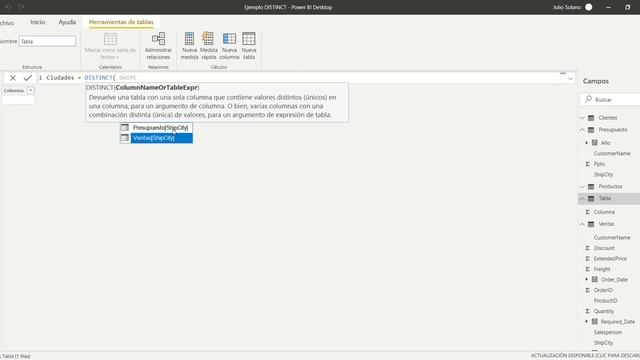The height and width of the screenshot is (360, 640).
Task: Select CustomerName under Presupuesto
Action: click(x=612, y=153)
